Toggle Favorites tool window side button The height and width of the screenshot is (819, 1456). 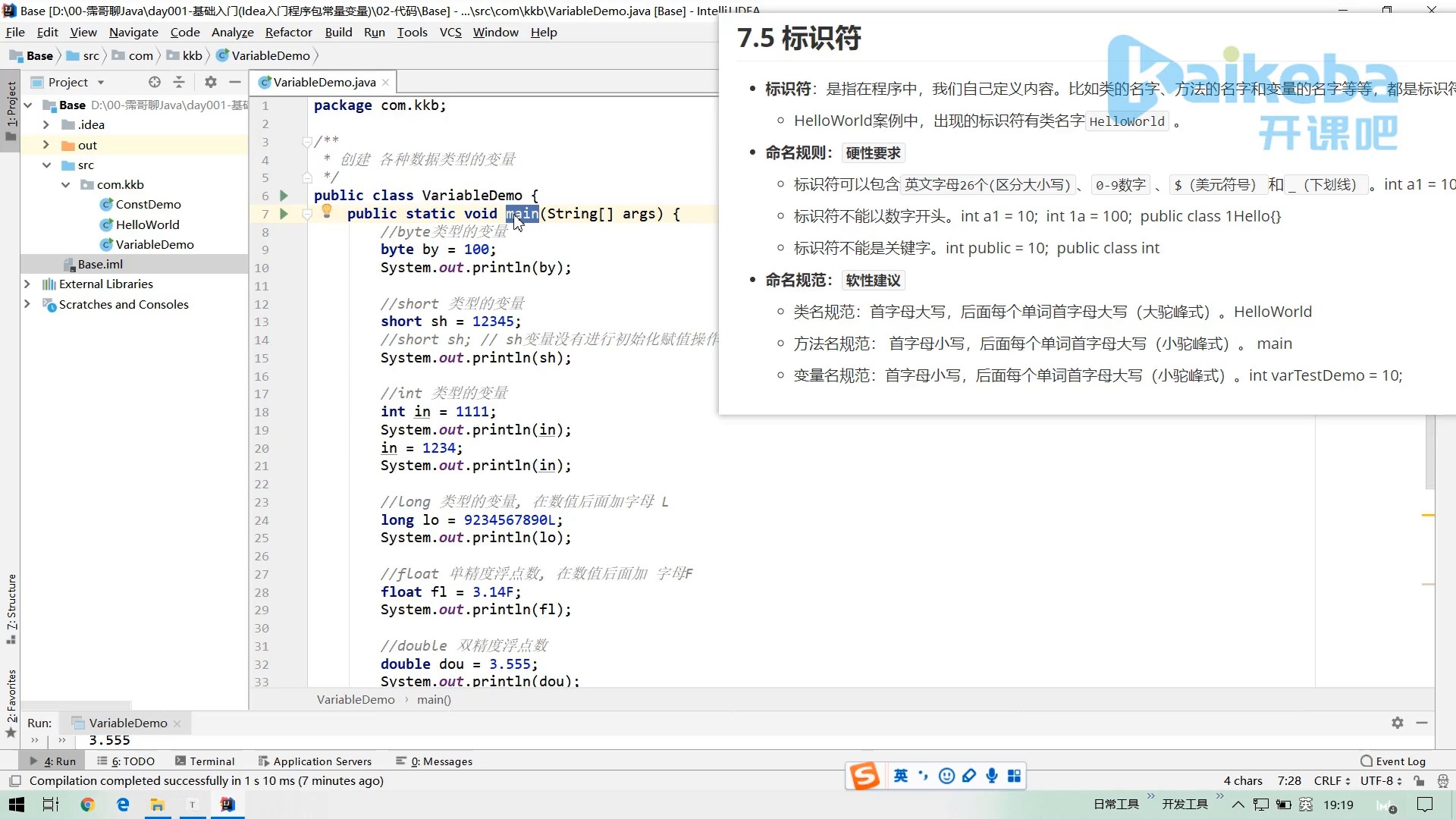[x=11, y=703]
